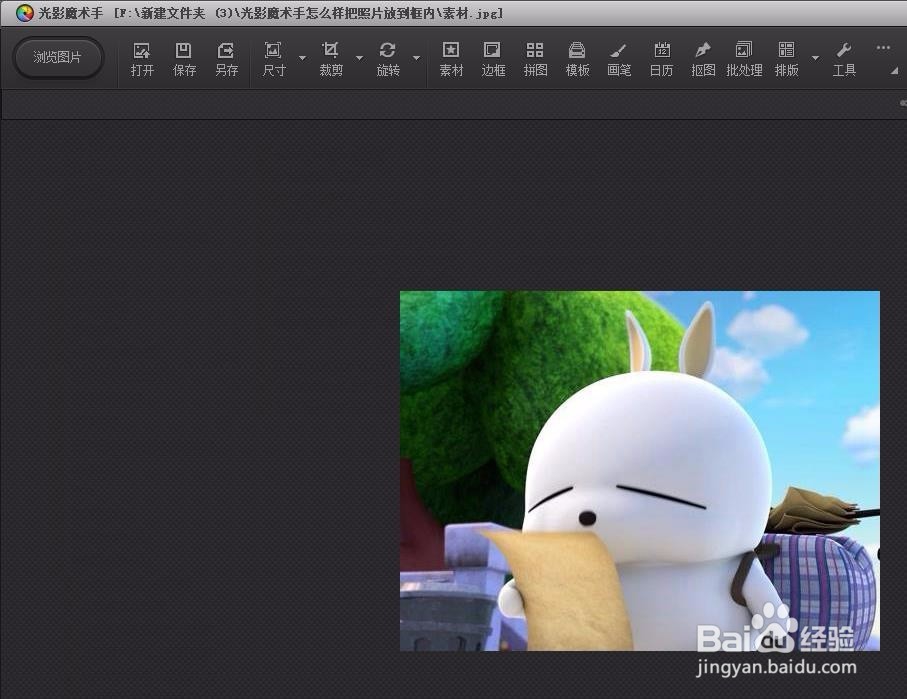Open the 抠图 cutout tool
The height and width of the screenshot is (699, 907).
pyautogui.click(x=703, y=59)
